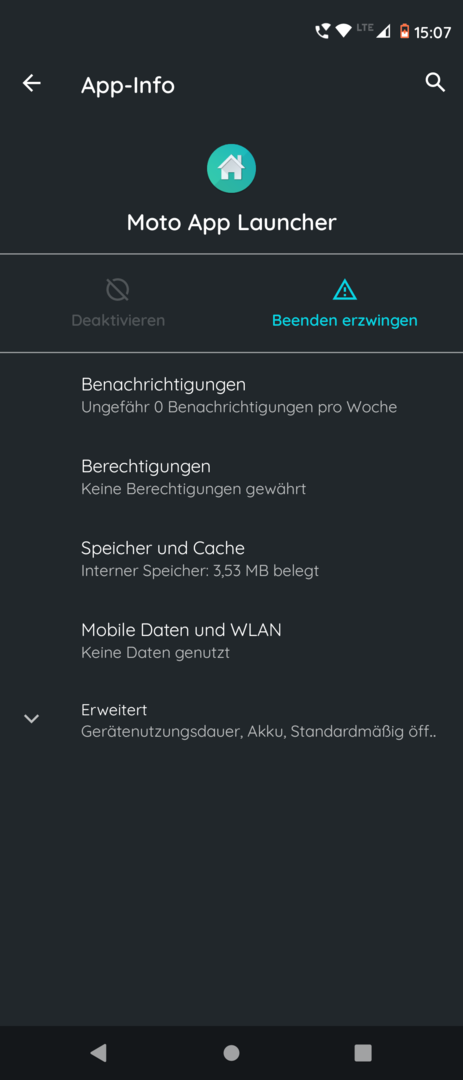Tap the battery icon in status bar
Viewport: 463px width, 1080px height.
(404, 31)
